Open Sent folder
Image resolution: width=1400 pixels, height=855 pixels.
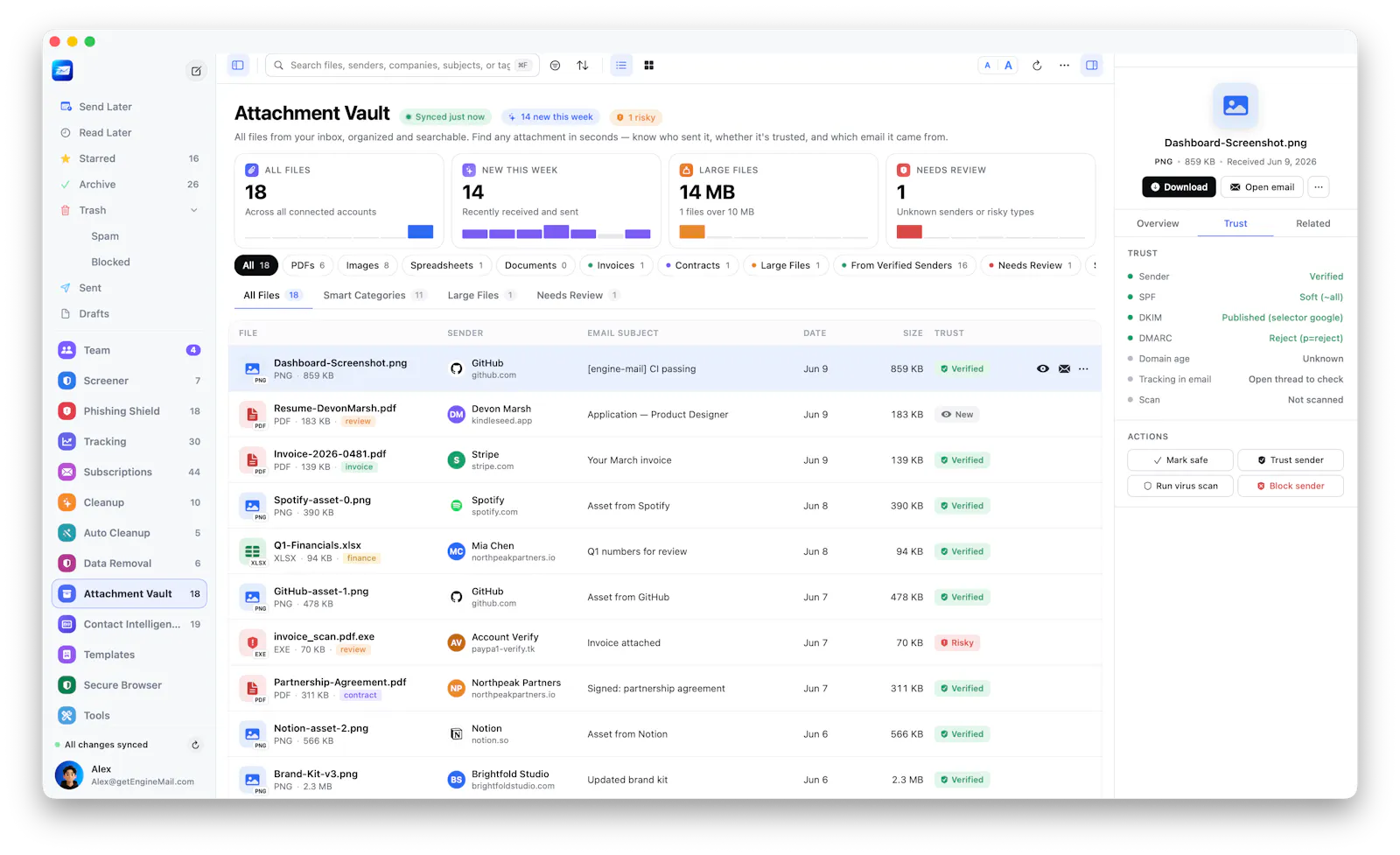coord(129,288)
